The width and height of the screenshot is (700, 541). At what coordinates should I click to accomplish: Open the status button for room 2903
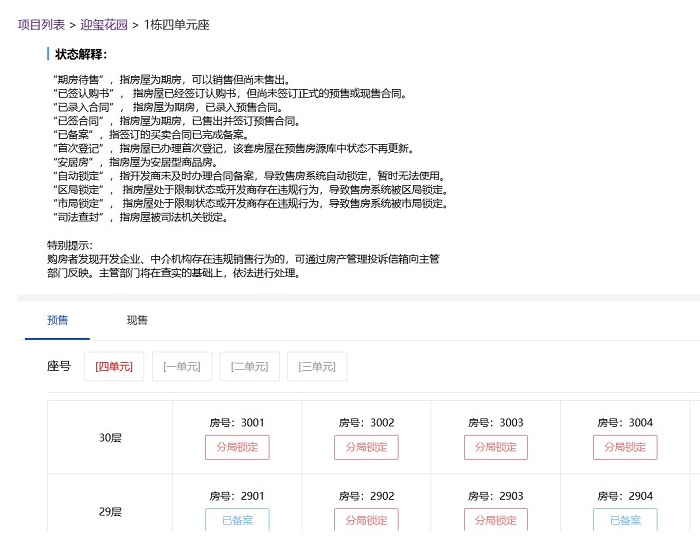pos(496,520)
